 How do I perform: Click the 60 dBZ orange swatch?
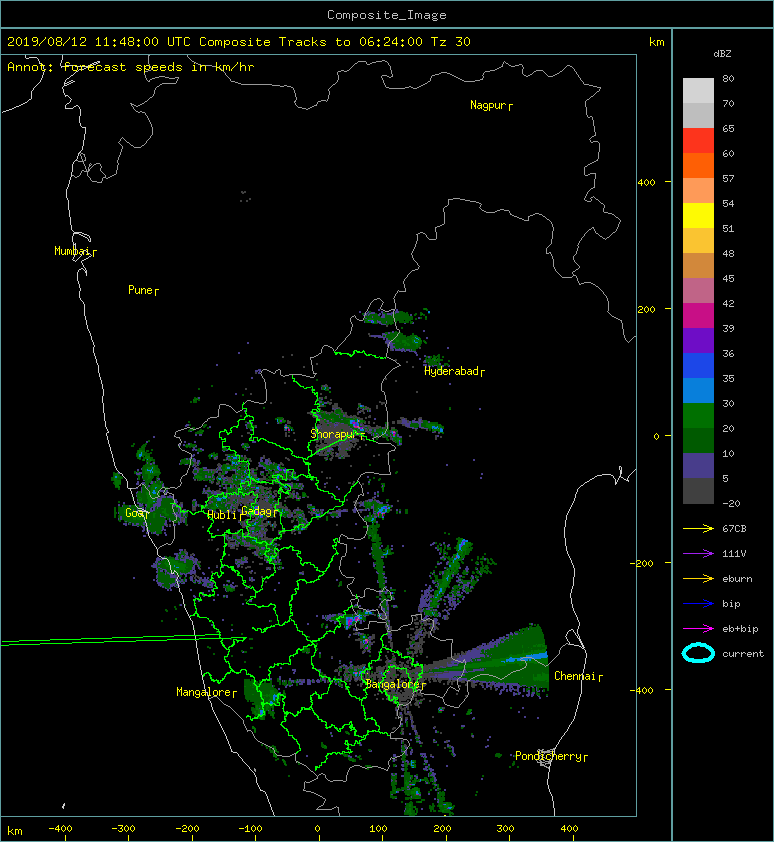(698, 165)
